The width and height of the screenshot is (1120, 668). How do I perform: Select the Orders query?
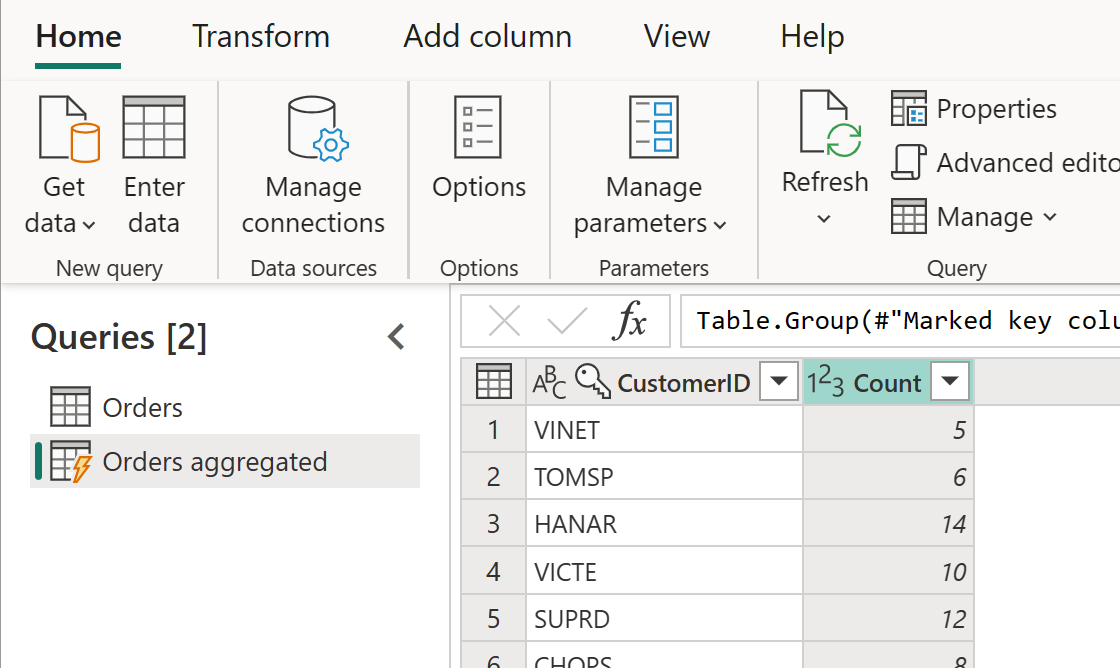click(143, 407)
